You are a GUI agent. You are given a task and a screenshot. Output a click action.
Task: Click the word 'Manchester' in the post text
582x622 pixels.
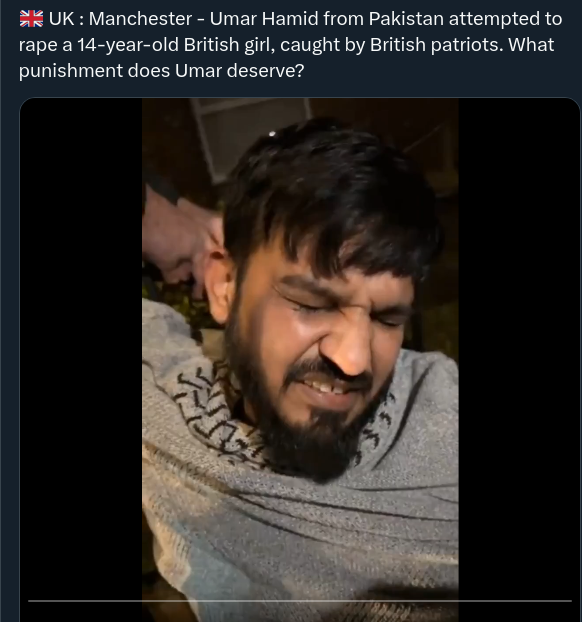(x=140, y=19)
